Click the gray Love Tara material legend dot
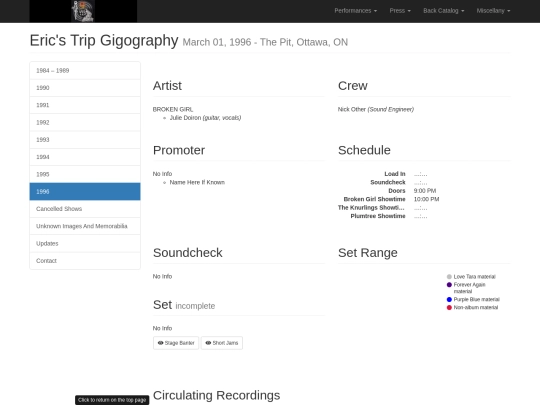540x405 pixels. 449,277
